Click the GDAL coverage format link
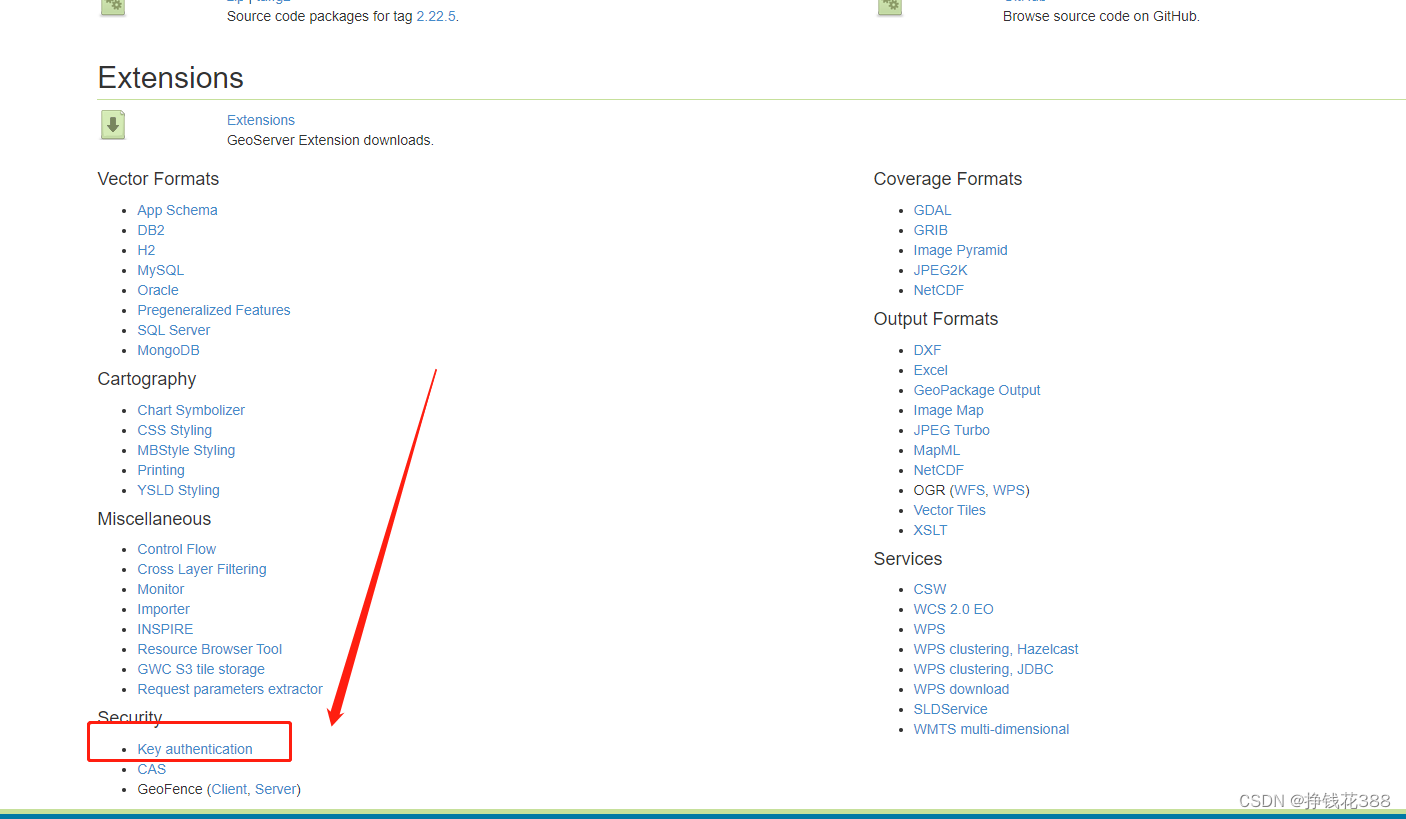Viewport: 1406px width, 819px height. [x=932, y=210]
